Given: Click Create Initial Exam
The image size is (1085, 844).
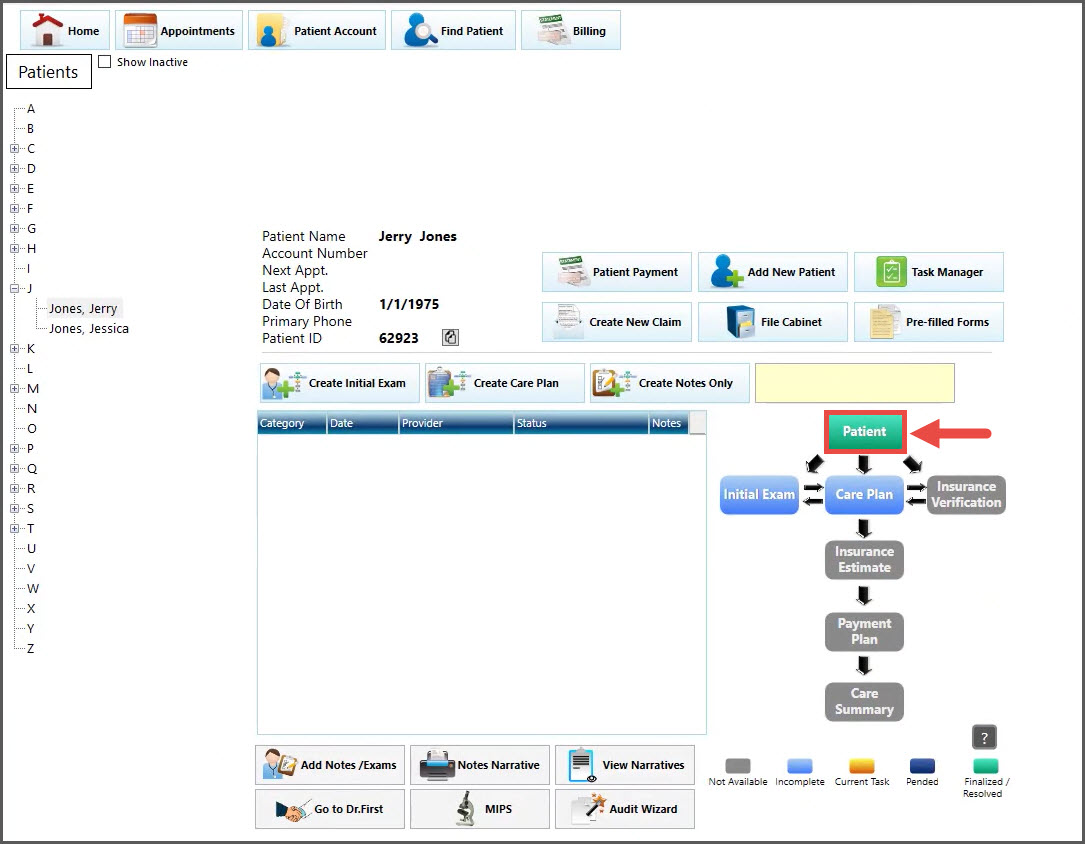Looking at the screenshot, I should [340, 383].
